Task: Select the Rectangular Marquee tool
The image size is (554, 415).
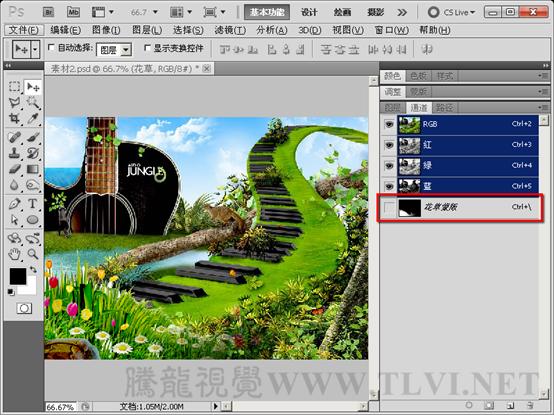Action: pos(14,87)
